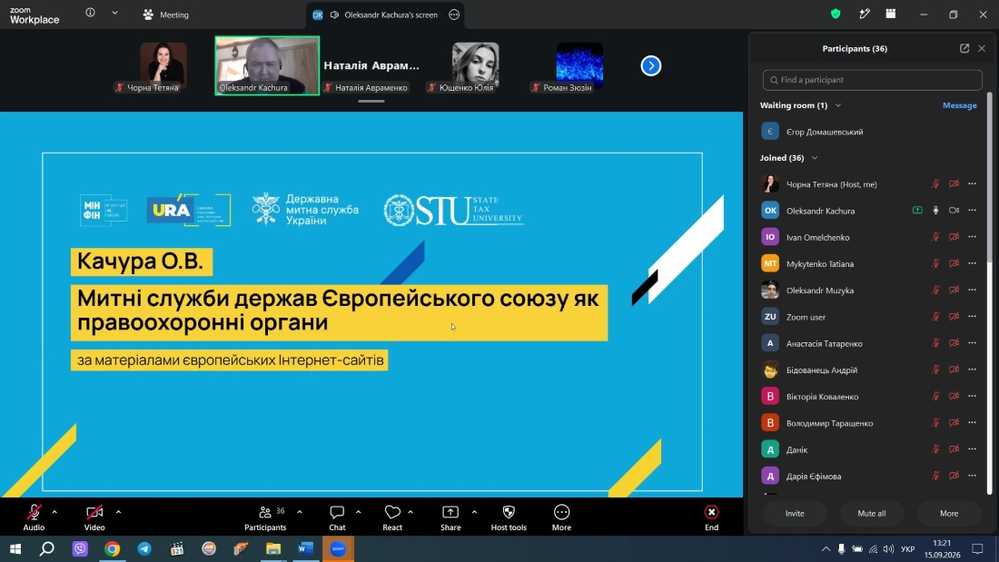Image resolution: width=999 pixels, height=562 pixels.
Task: Open Microsoft Word from the taskbar
Action: (305, 549)
